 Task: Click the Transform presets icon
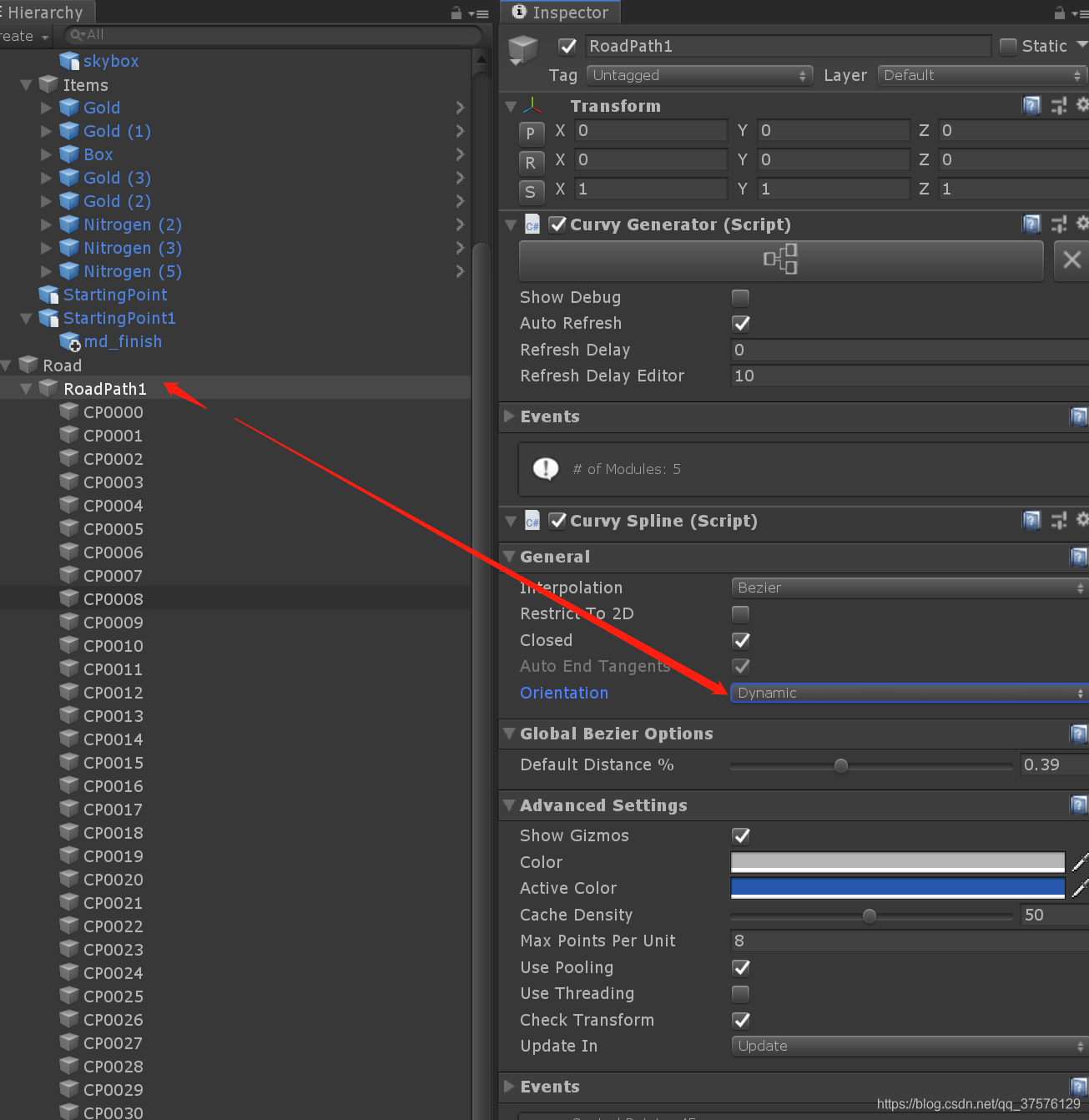pos(1058,105)
